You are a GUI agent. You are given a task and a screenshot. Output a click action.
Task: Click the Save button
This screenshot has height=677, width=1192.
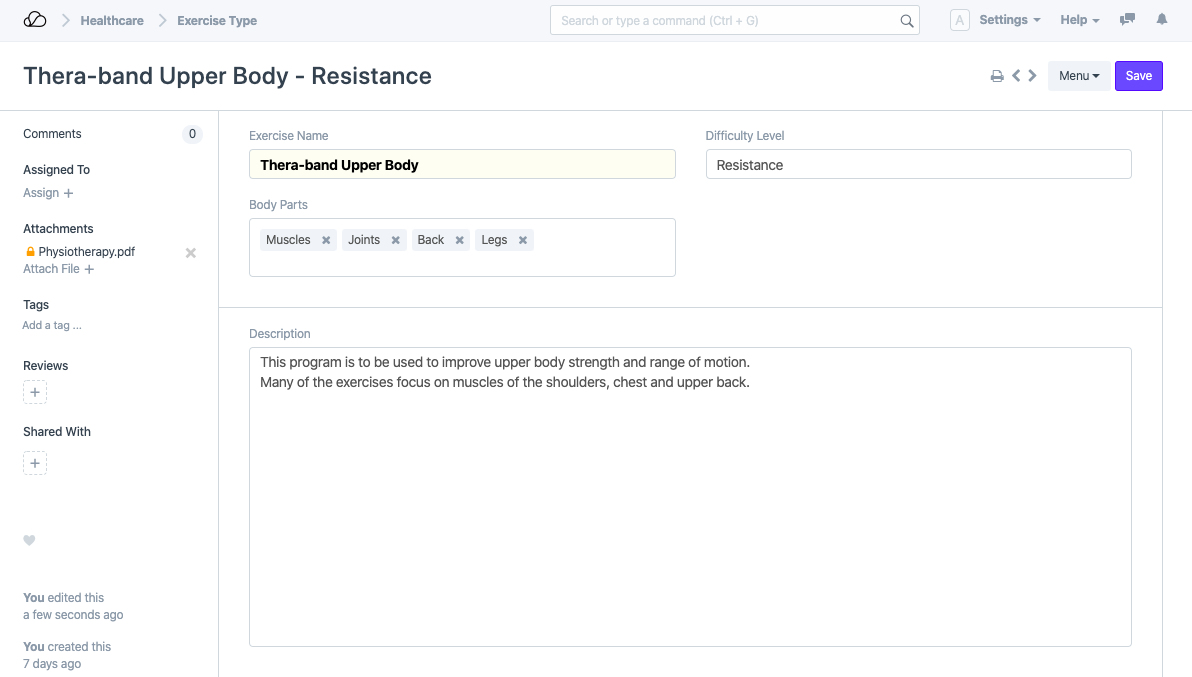pyautogui.click(x=1138, y=76)
